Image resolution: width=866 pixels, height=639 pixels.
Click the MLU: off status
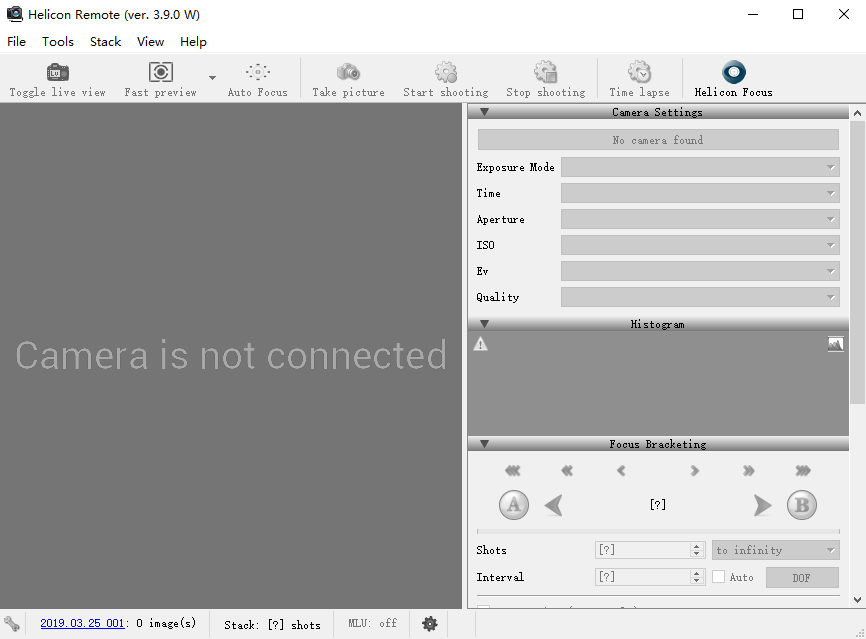pos(372,624)
